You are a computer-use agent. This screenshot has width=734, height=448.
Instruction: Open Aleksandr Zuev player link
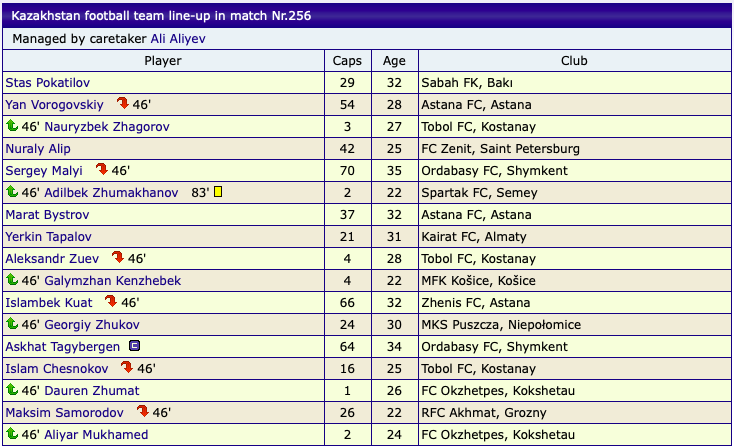click(52, 259)
